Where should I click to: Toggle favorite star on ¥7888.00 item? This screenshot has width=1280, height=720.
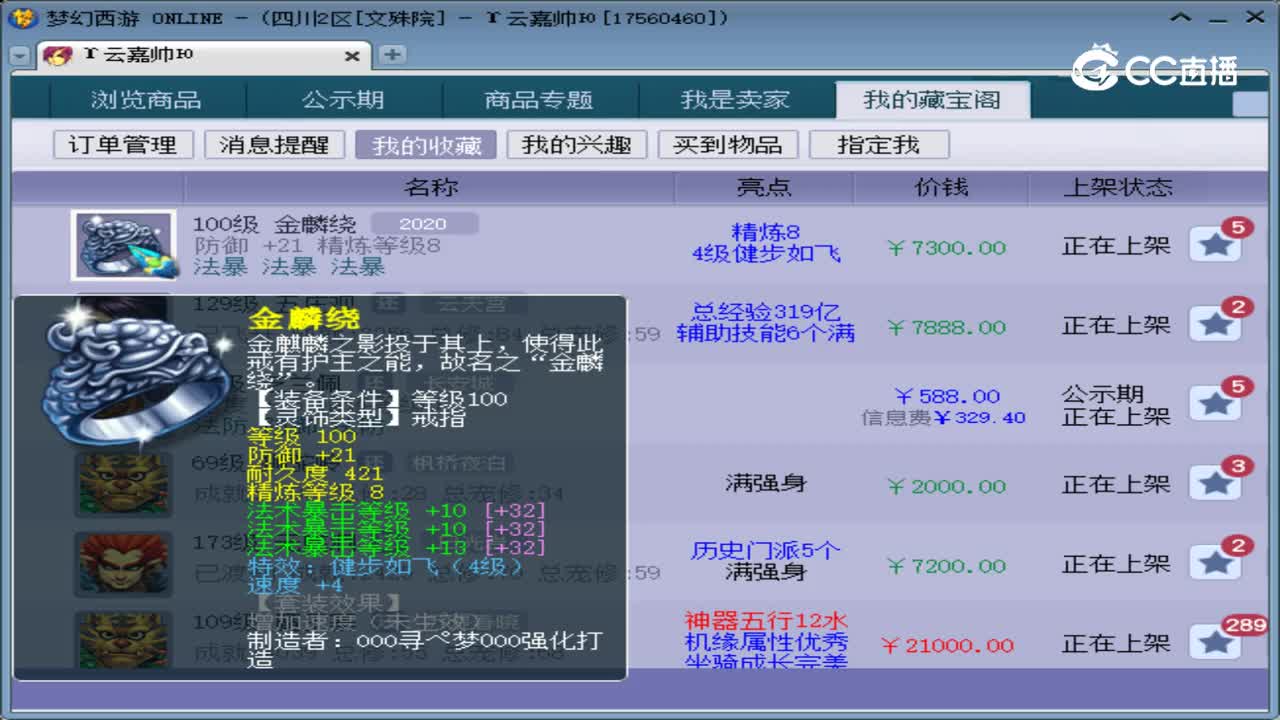[x=1215, y=325]
